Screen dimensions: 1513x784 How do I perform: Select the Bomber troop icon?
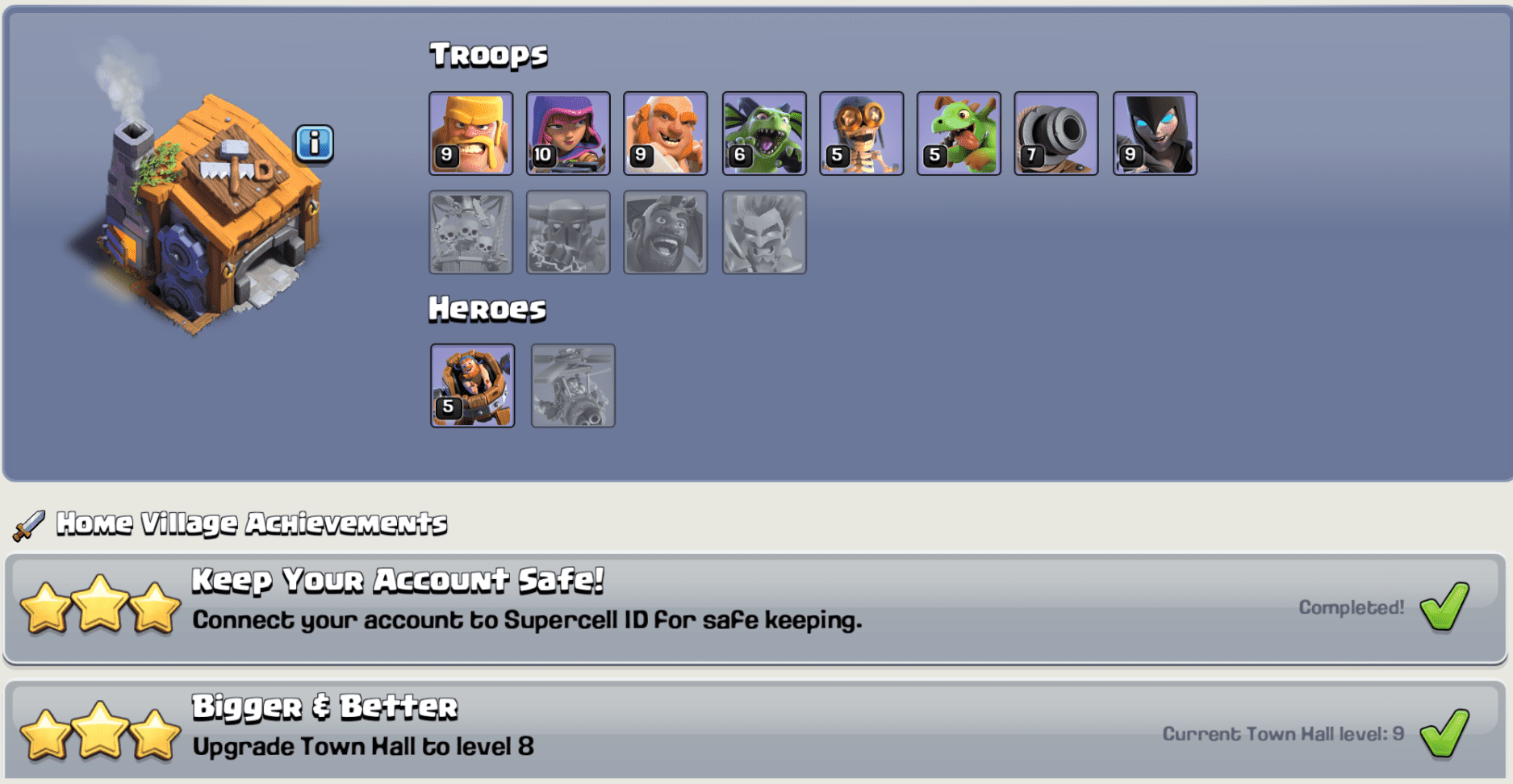862,133
